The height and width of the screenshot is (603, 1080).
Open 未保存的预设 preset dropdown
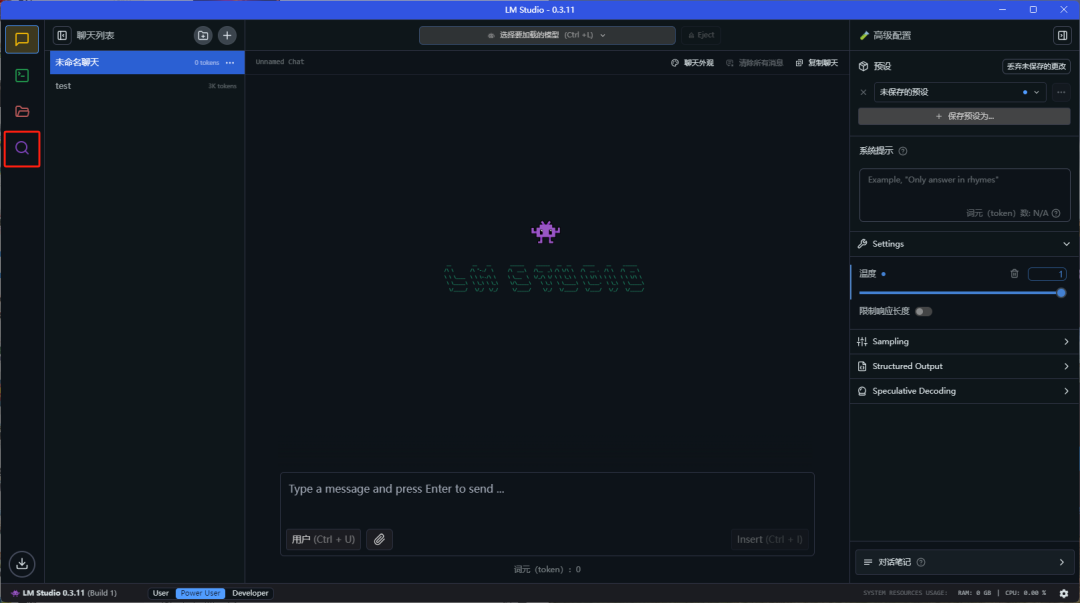click(x=959, y=92)
